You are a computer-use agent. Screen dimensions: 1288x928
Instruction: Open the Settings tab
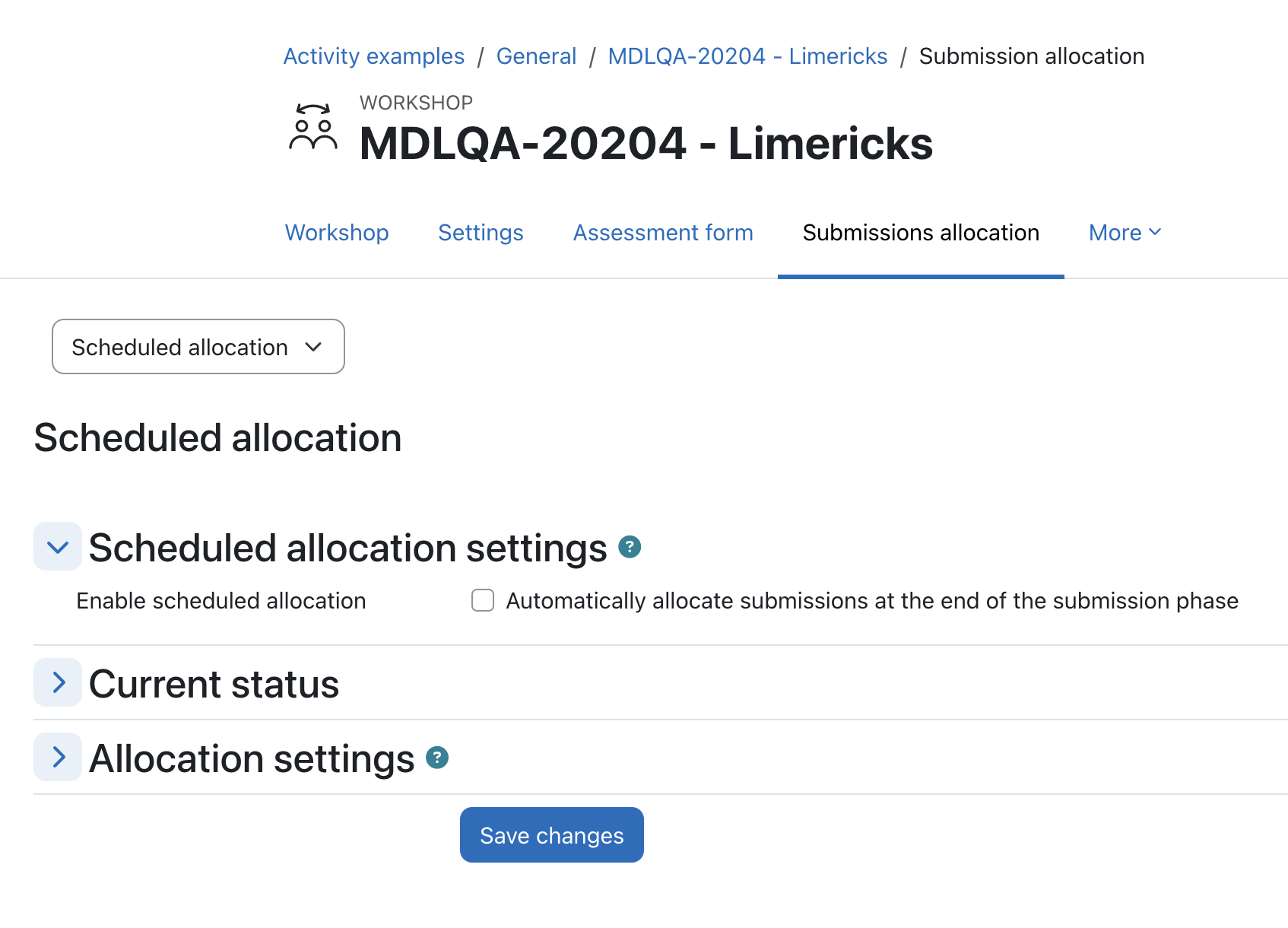point(481,233)
